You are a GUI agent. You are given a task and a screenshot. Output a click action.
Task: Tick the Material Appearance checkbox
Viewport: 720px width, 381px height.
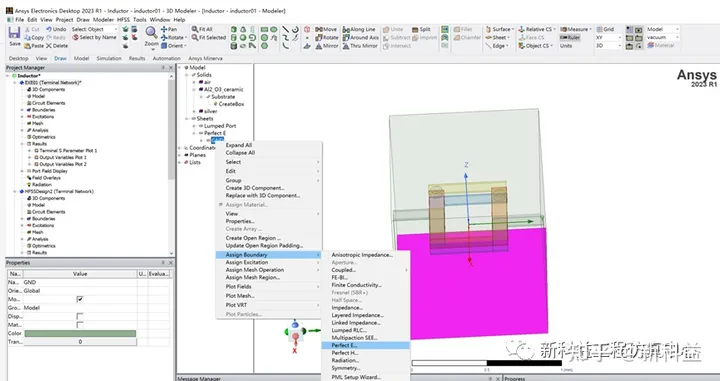pyautogui.click(x=80, y=325)
